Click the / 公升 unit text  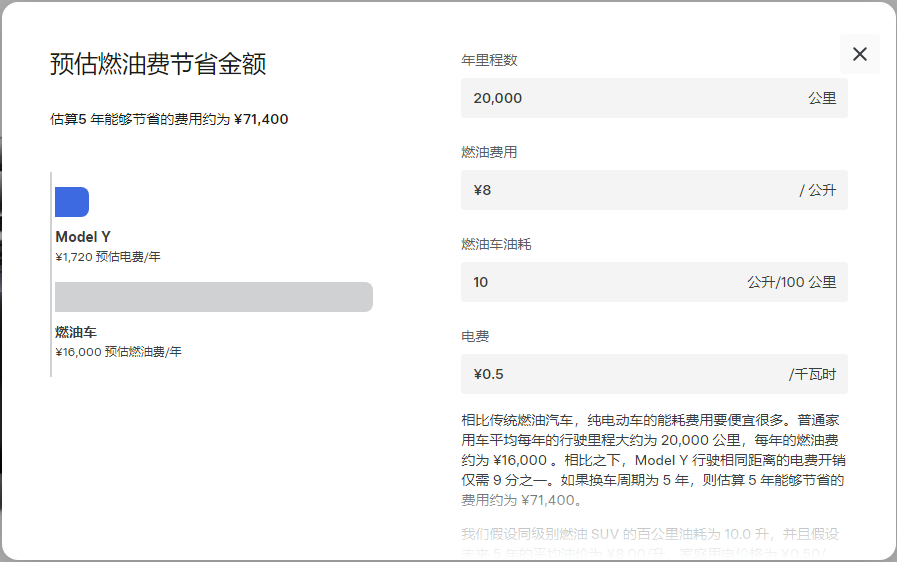click(817, 190)
